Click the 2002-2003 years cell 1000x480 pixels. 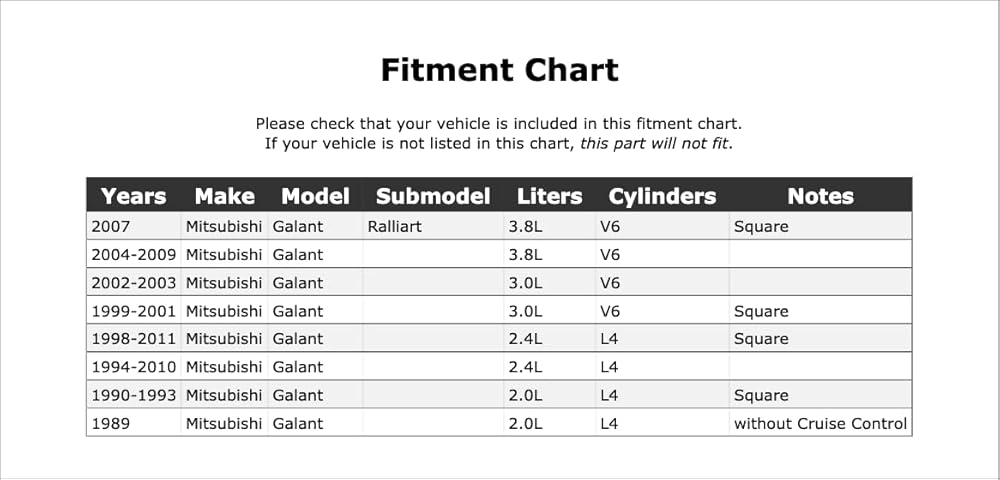click(133, 283)
